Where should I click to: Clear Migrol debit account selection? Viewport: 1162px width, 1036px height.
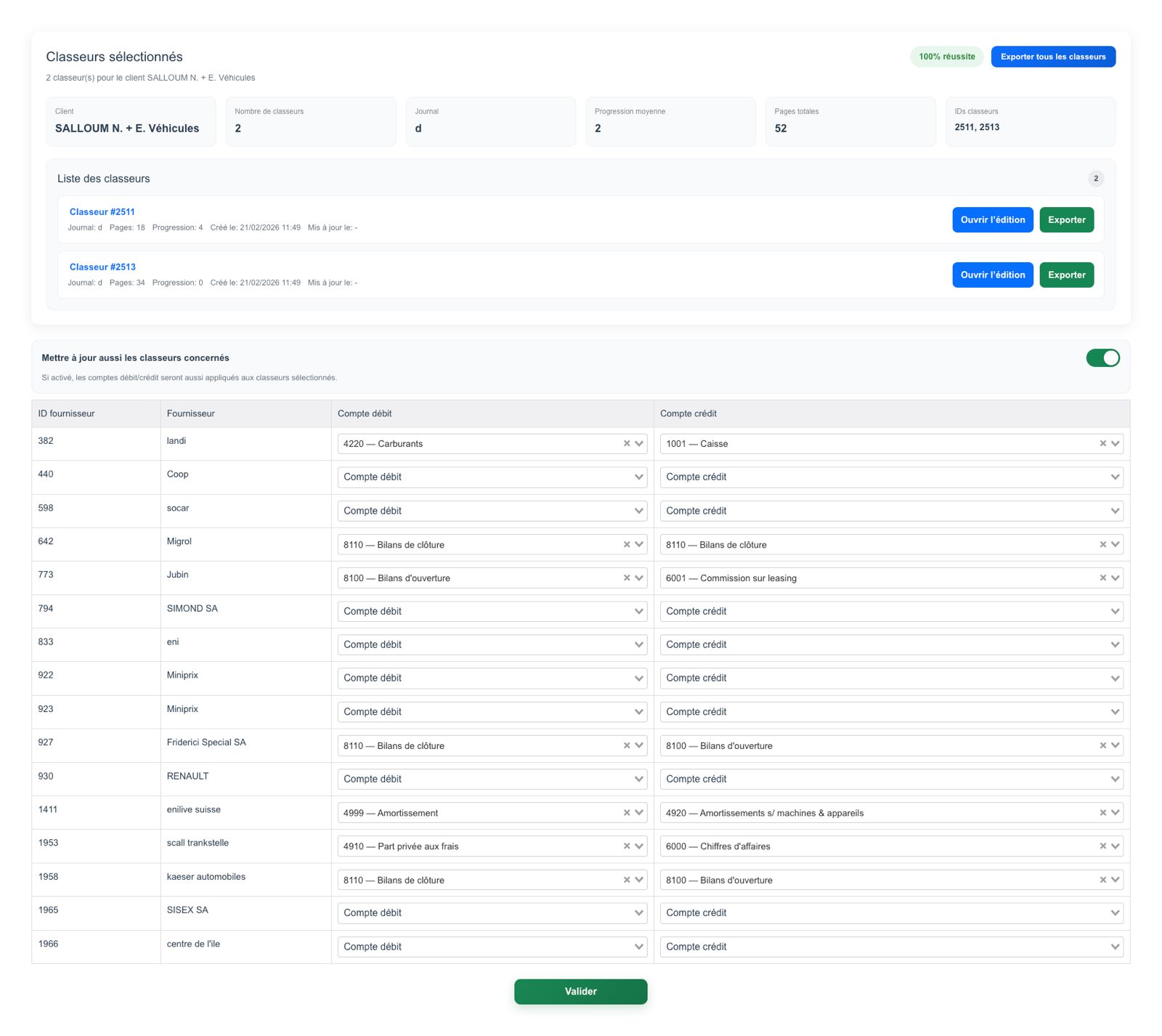pos(627,544)
